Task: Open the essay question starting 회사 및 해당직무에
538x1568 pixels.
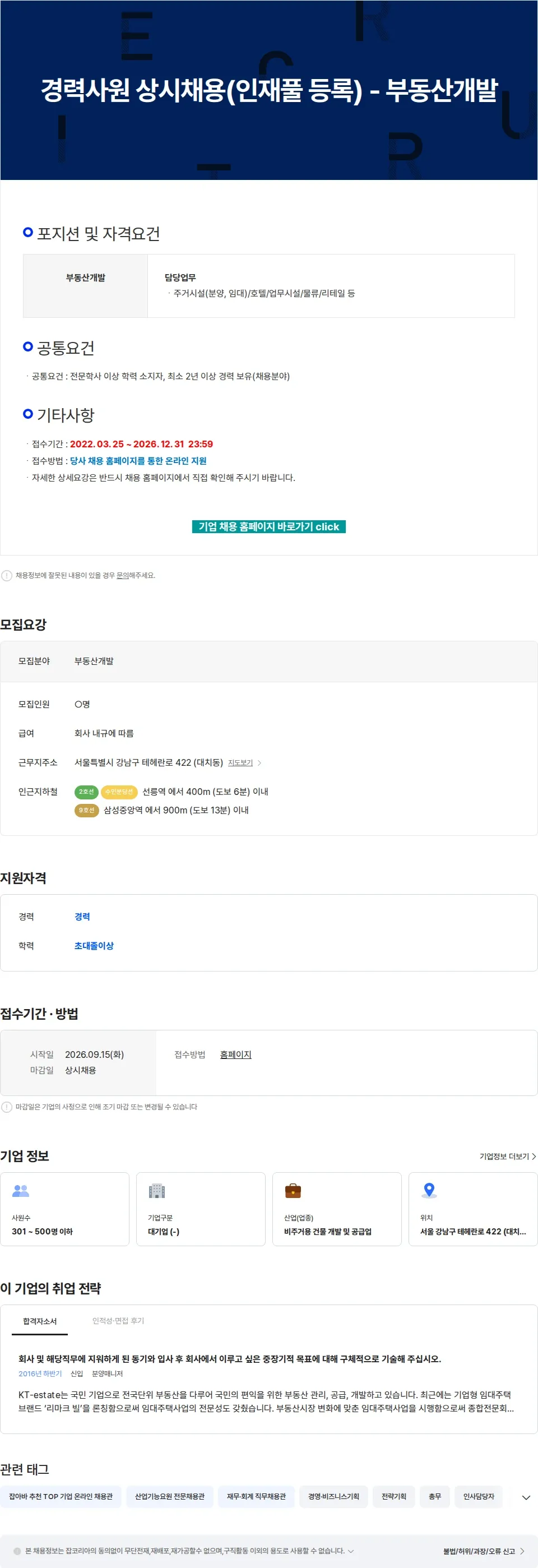Action: point(229,1358)
